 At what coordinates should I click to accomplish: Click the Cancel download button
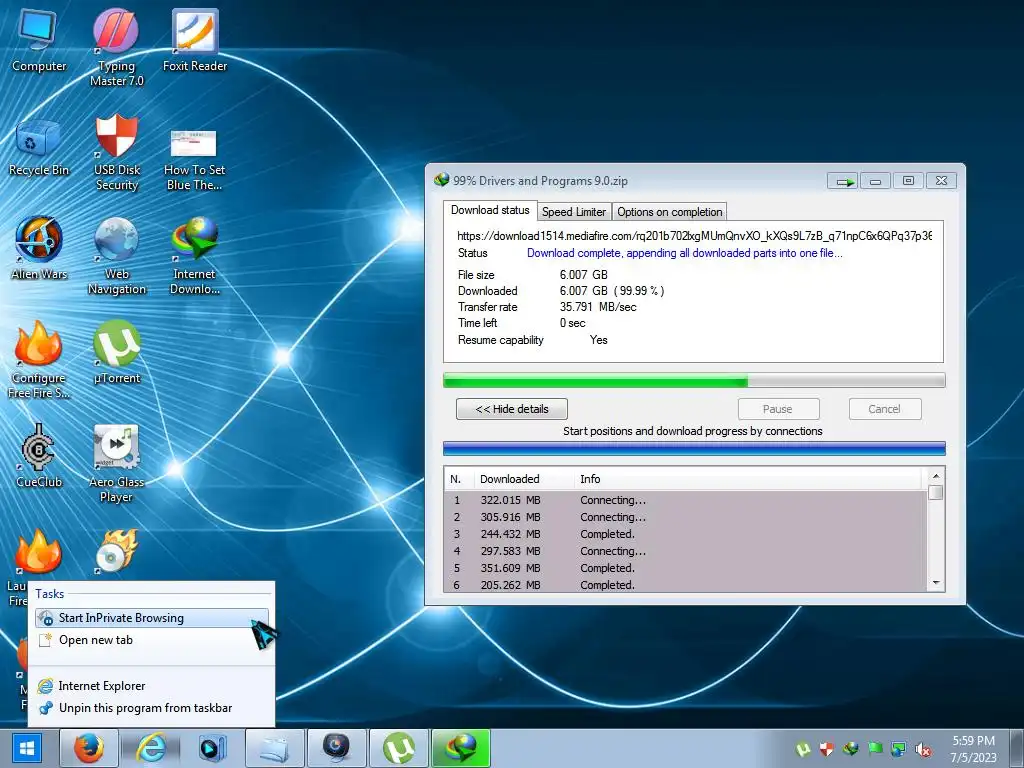885,409
